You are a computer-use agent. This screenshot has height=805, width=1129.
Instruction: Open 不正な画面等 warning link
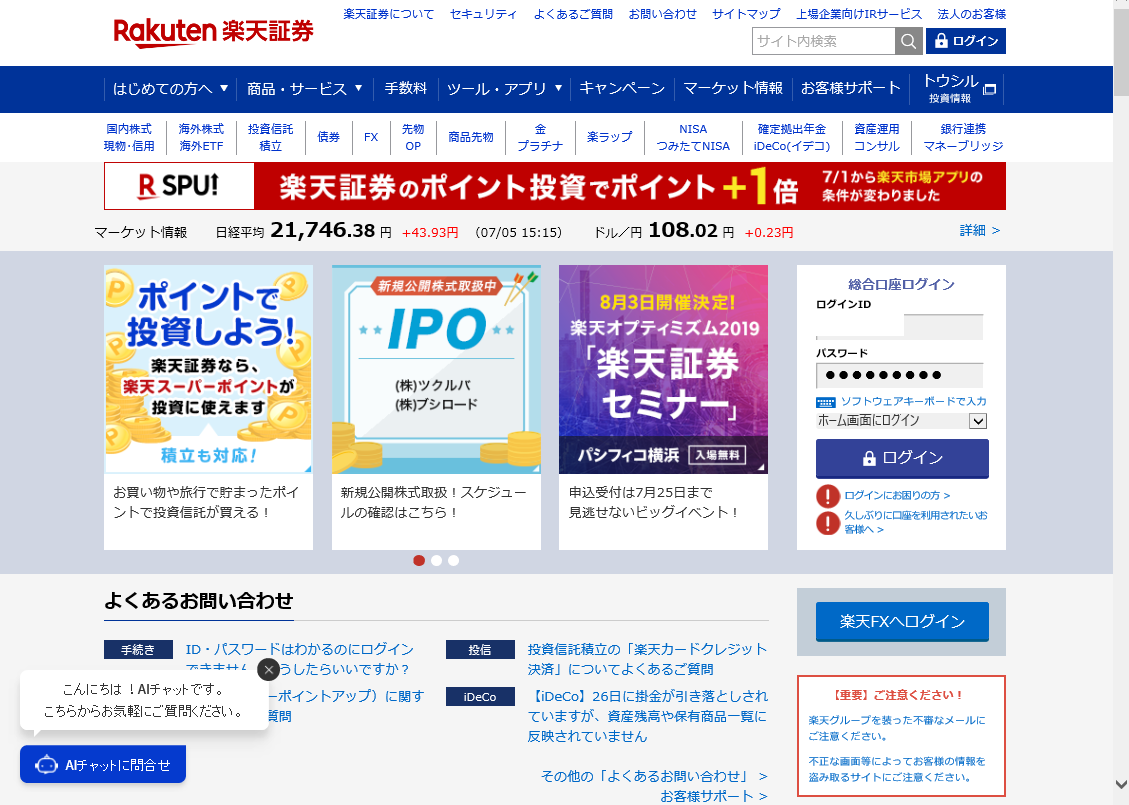pyautogui.click(x=896, y=769)
